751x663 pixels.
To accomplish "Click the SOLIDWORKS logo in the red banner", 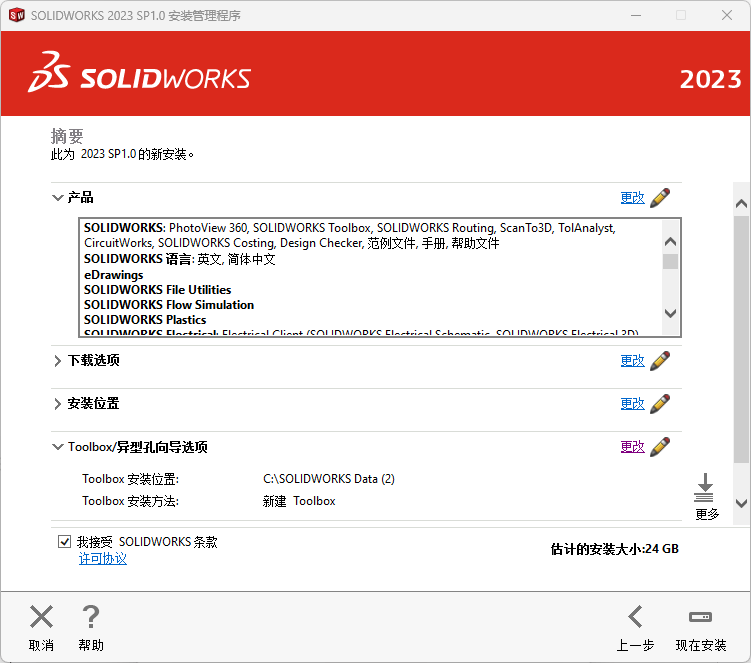I will coord(139,72).
